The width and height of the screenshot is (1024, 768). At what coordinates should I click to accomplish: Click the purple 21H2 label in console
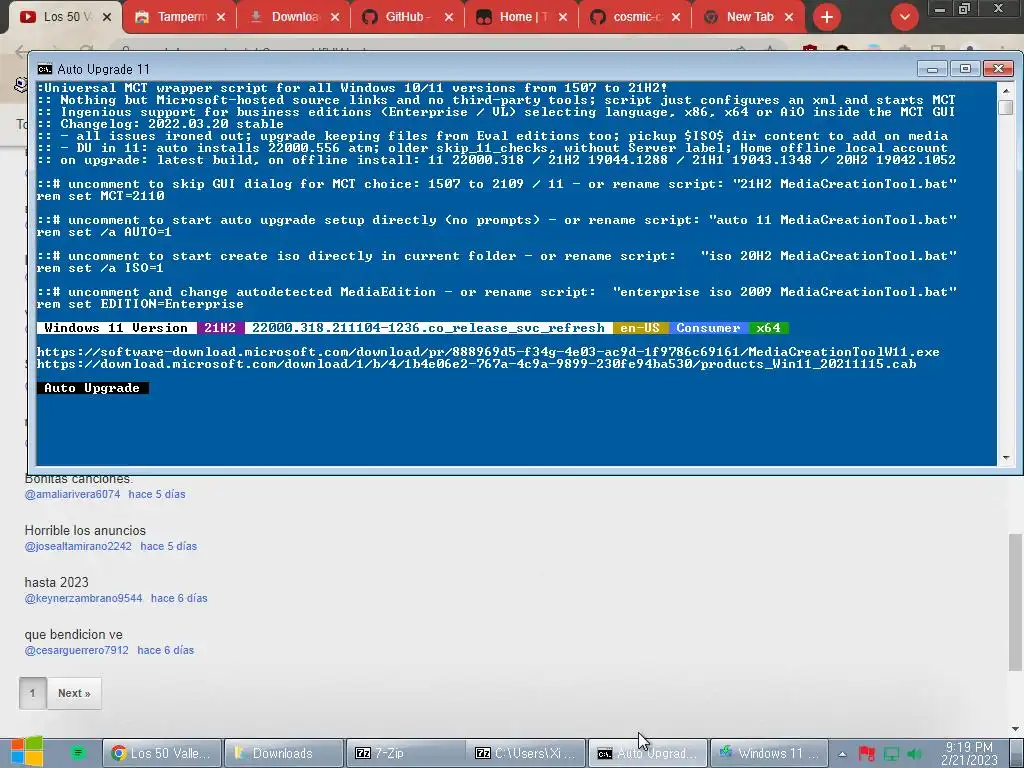tap(220, 328)
